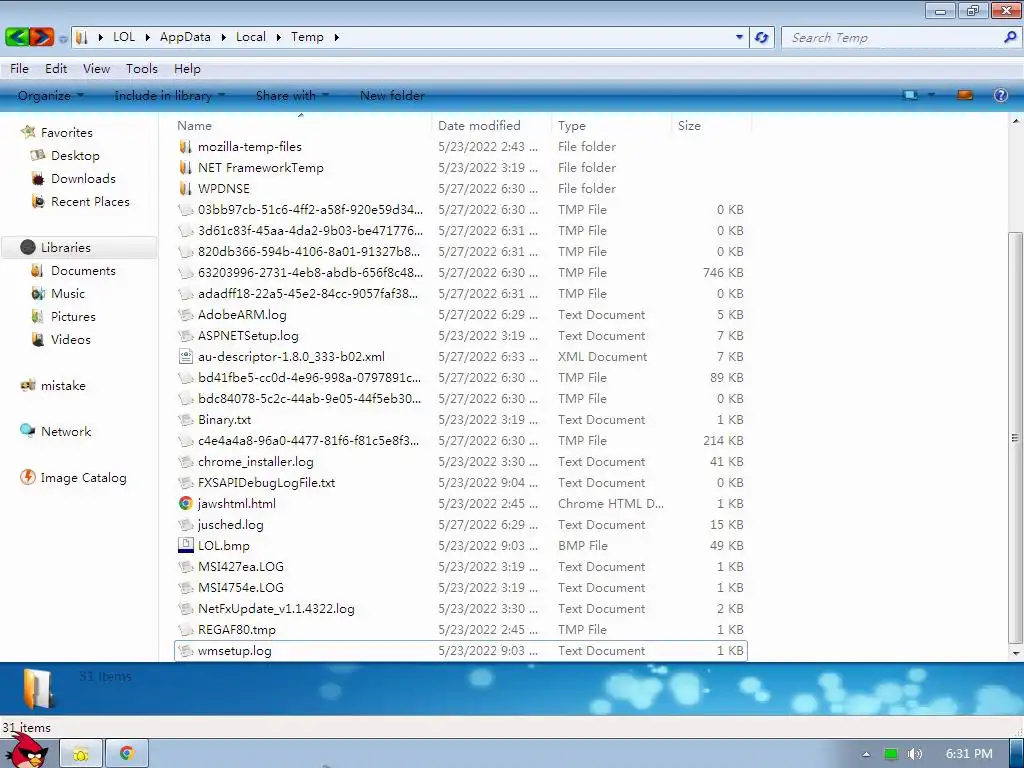Open the View menu
Image resolution: width=1024 pixels, height=768 pixels.
(96, 69)
